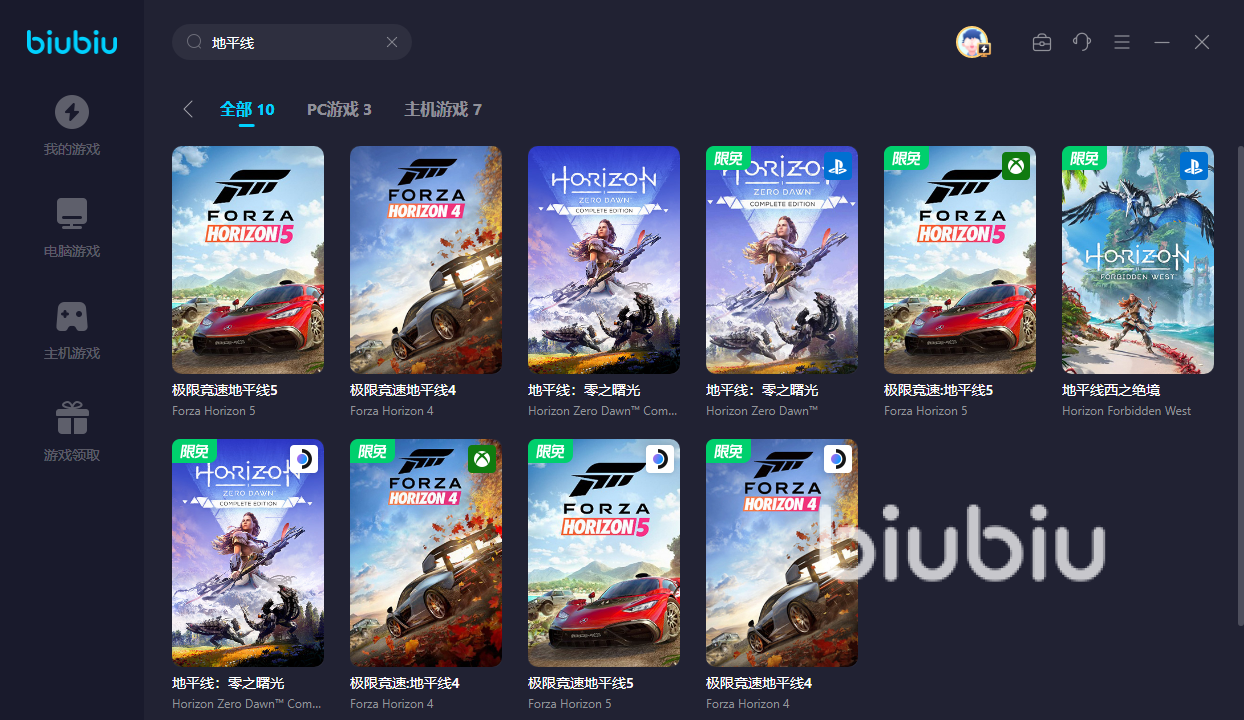Select Horizon Forbidden West PlayStation cover
Image resolution: width=1244 pixels, height=720 pixels.
click(x=1138, y=260)
